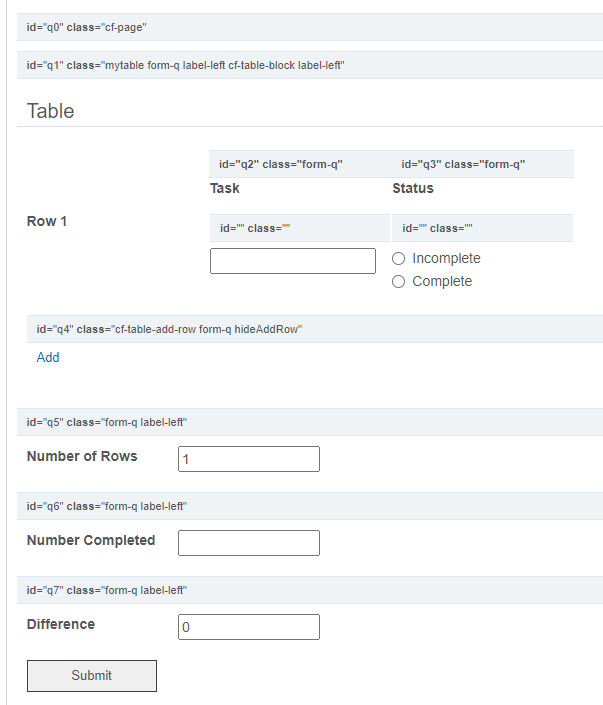Image resolution: width=603 pixels, height=705 pixels.
Task: Click the Add row link
Action: click(x=48, y=357)
